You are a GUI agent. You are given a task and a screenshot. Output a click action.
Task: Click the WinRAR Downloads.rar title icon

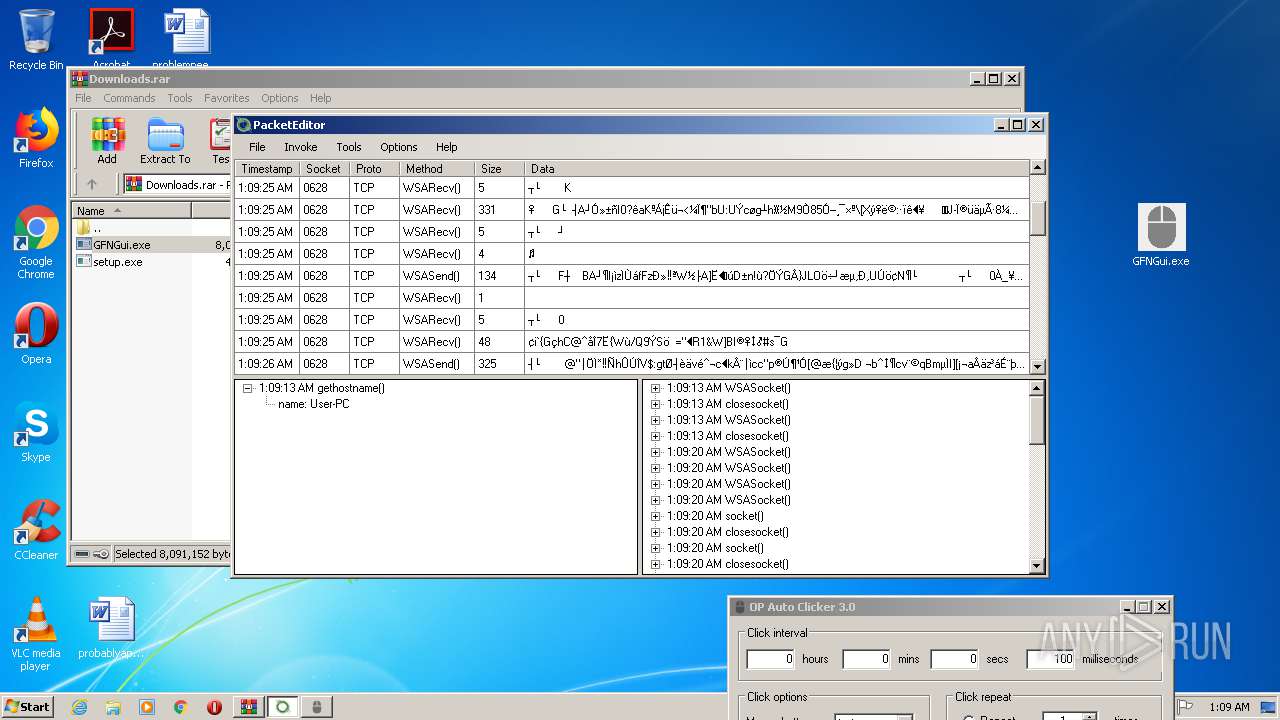[79, 79]
